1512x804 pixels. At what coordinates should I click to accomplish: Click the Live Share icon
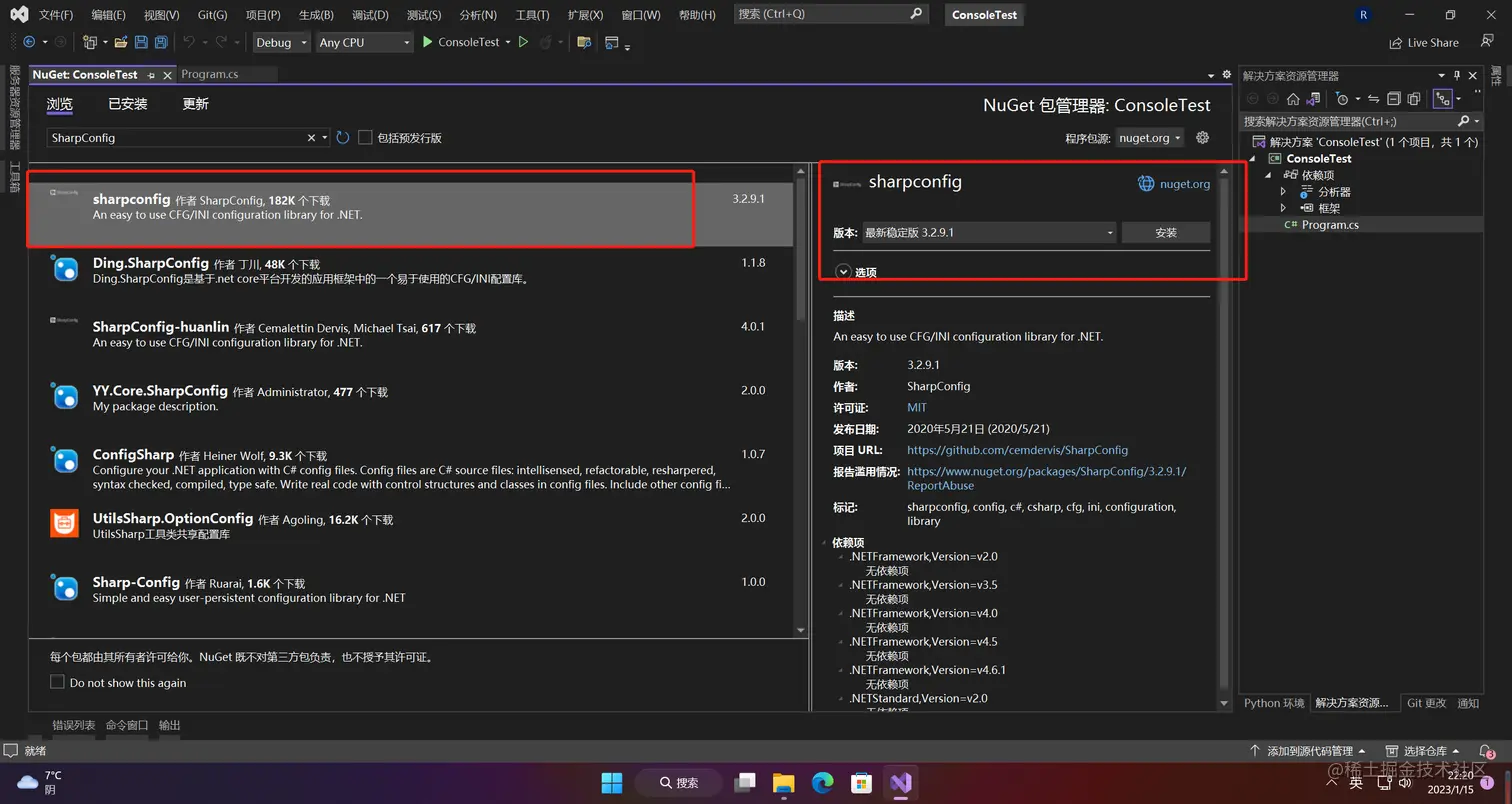(1396, 43)
